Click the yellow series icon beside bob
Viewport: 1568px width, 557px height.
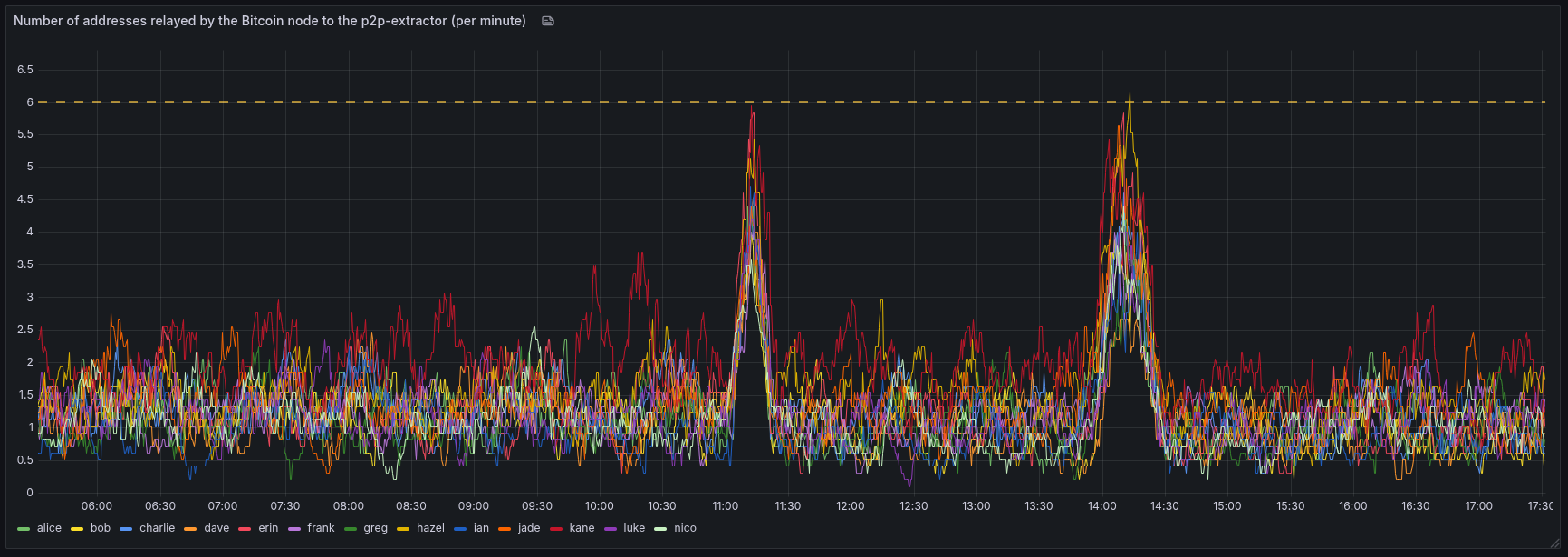point(77,528)
